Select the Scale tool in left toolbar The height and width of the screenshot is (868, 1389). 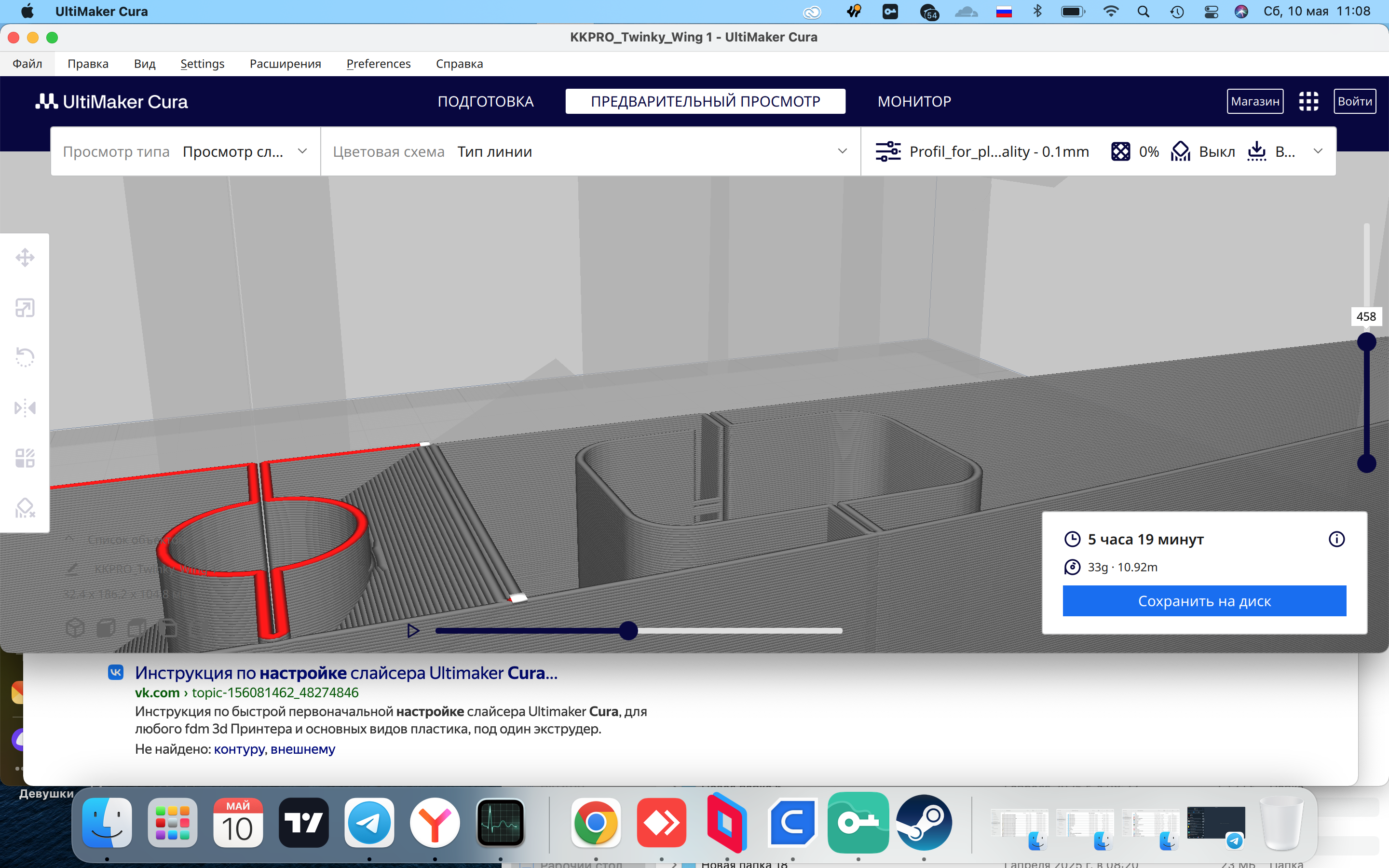(25, 308)
